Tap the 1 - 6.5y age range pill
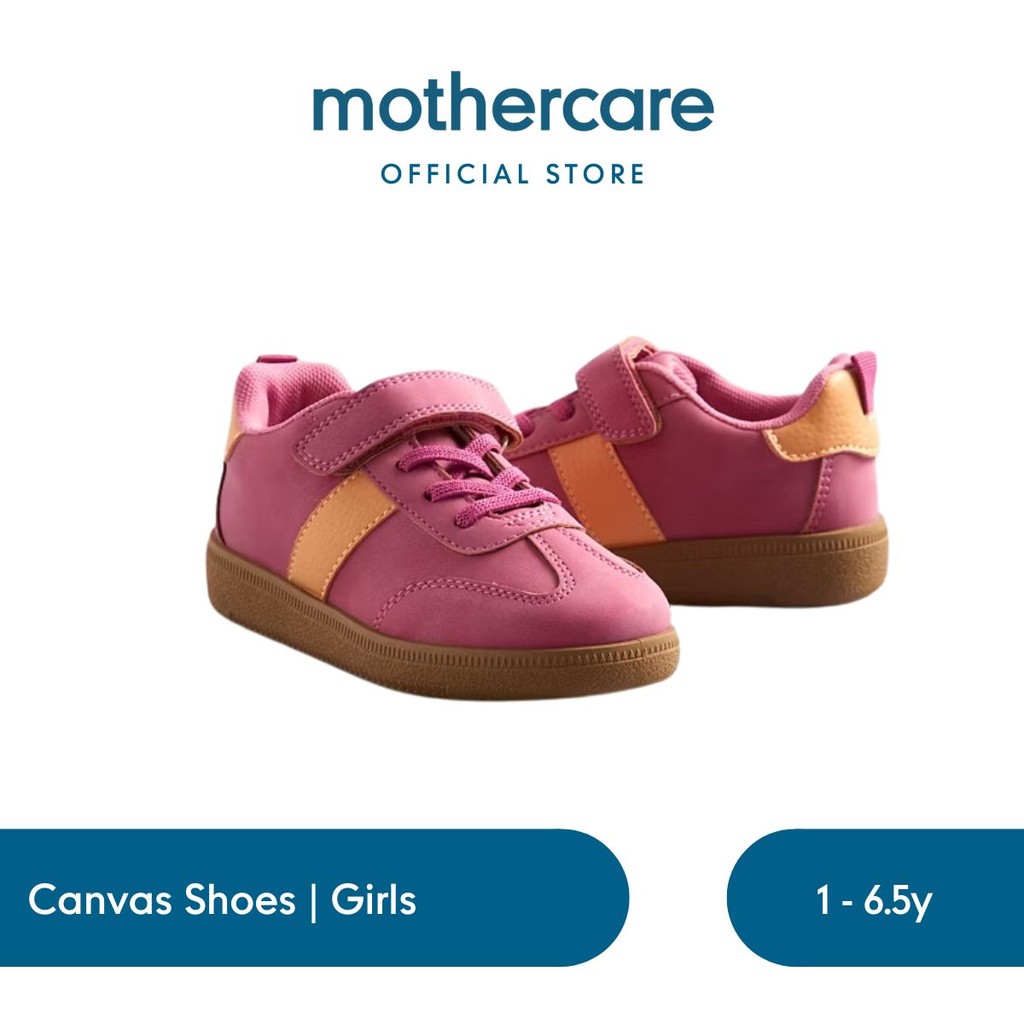 pyautogui.click(x=875, y=898)
